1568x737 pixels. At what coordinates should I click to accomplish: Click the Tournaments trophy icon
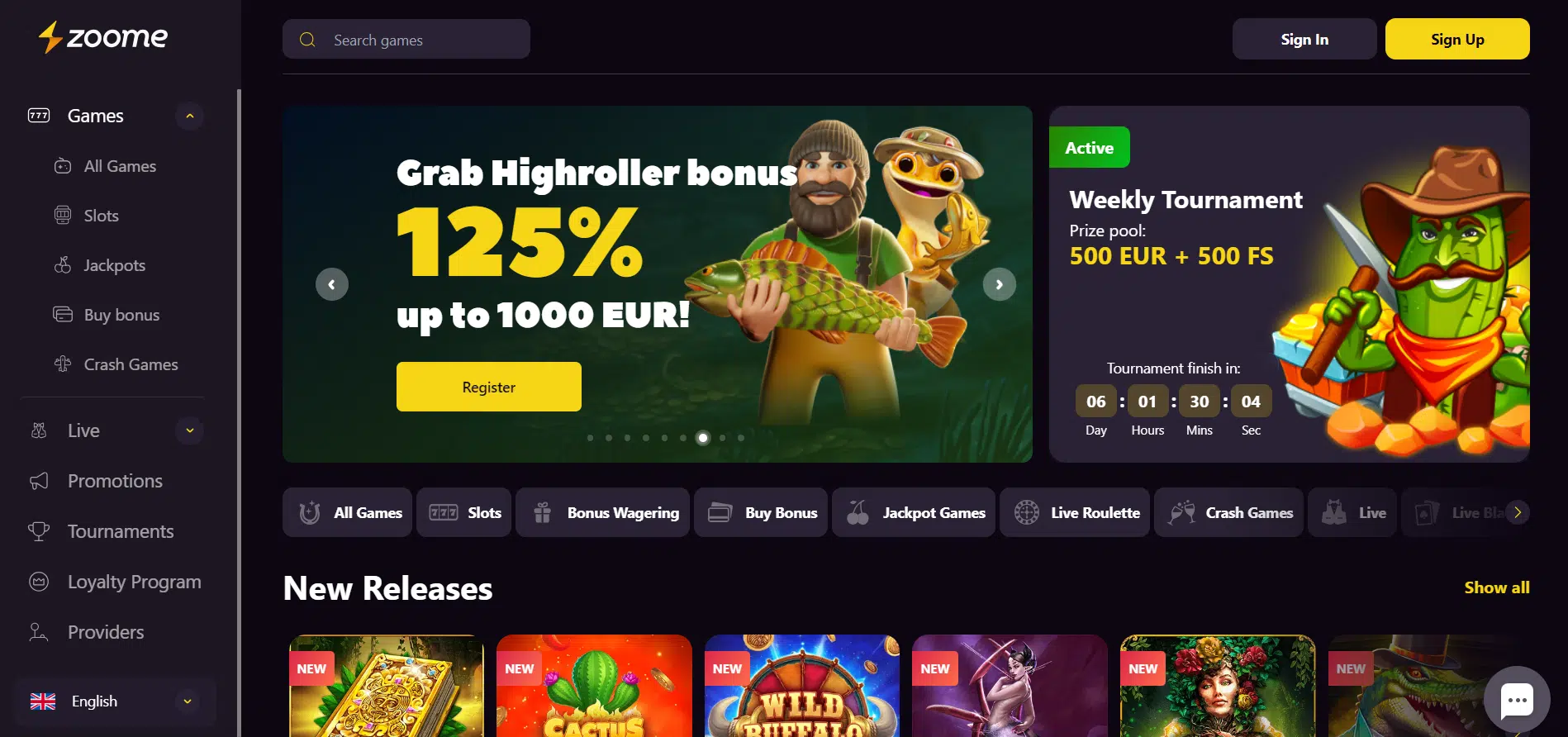coord(39,531)
